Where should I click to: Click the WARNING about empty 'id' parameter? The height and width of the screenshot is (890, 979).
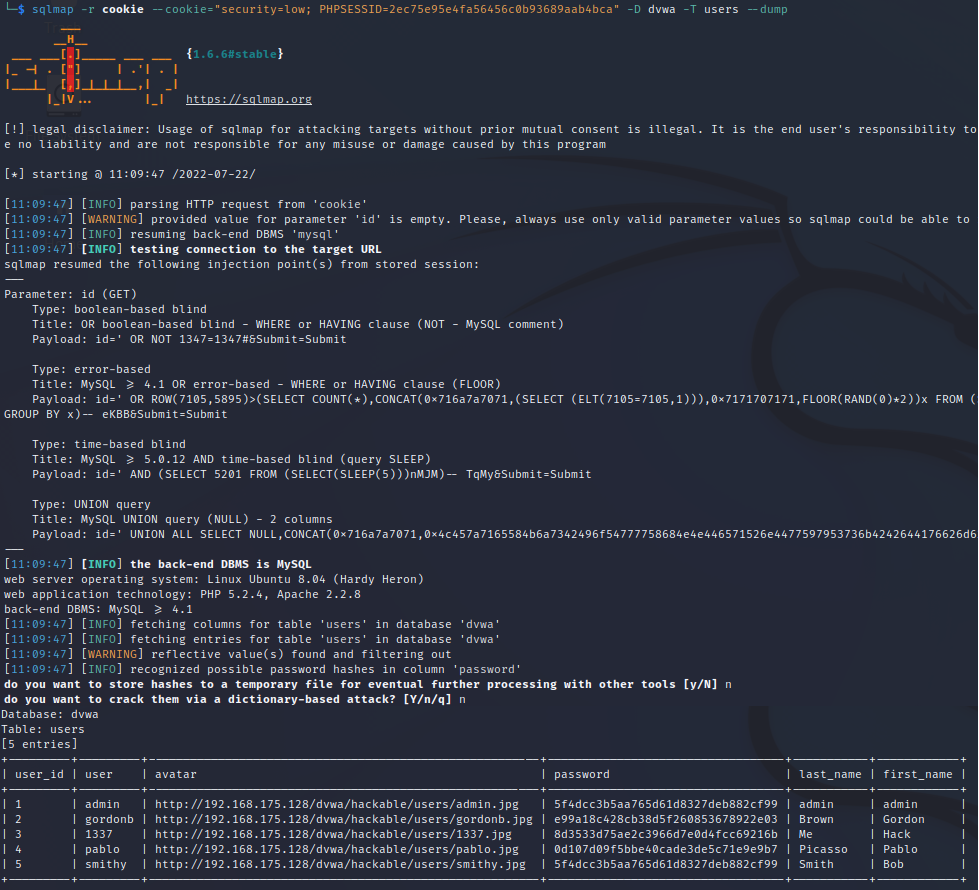pos(487,219)
